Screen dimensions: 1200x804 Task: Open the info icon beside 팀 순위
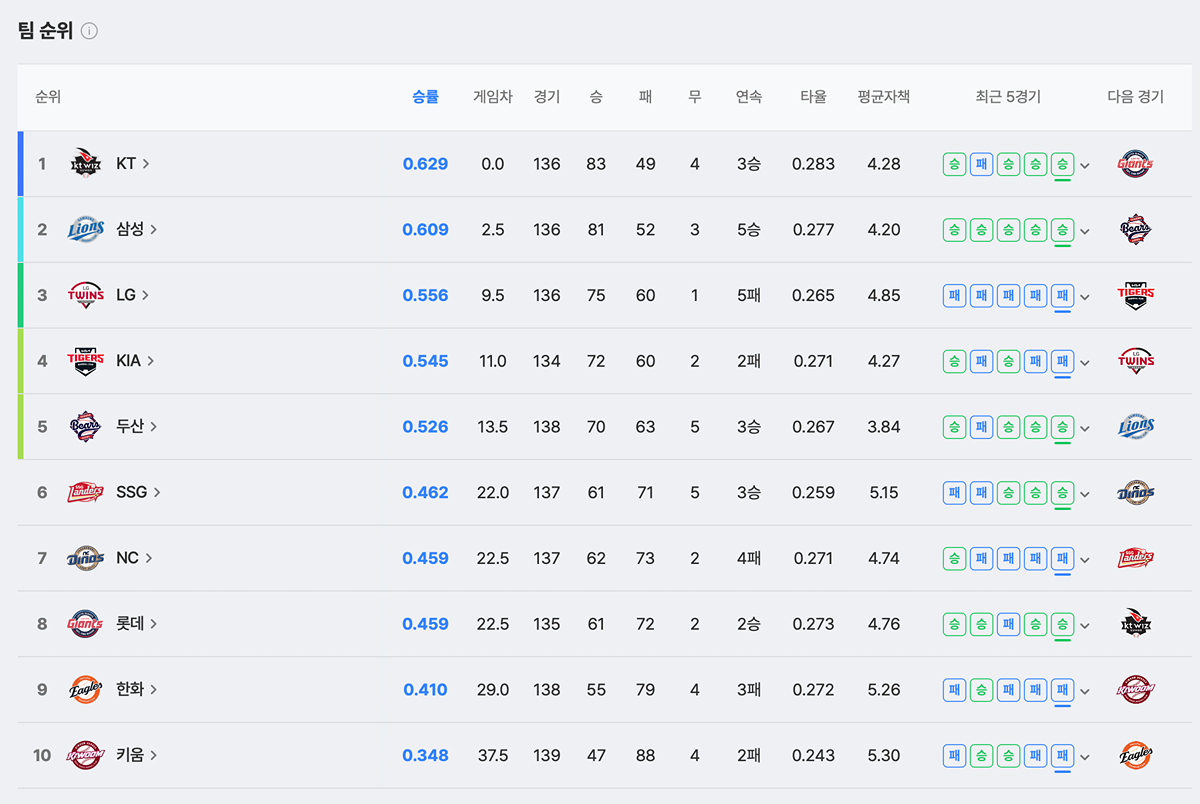[89, 31]
